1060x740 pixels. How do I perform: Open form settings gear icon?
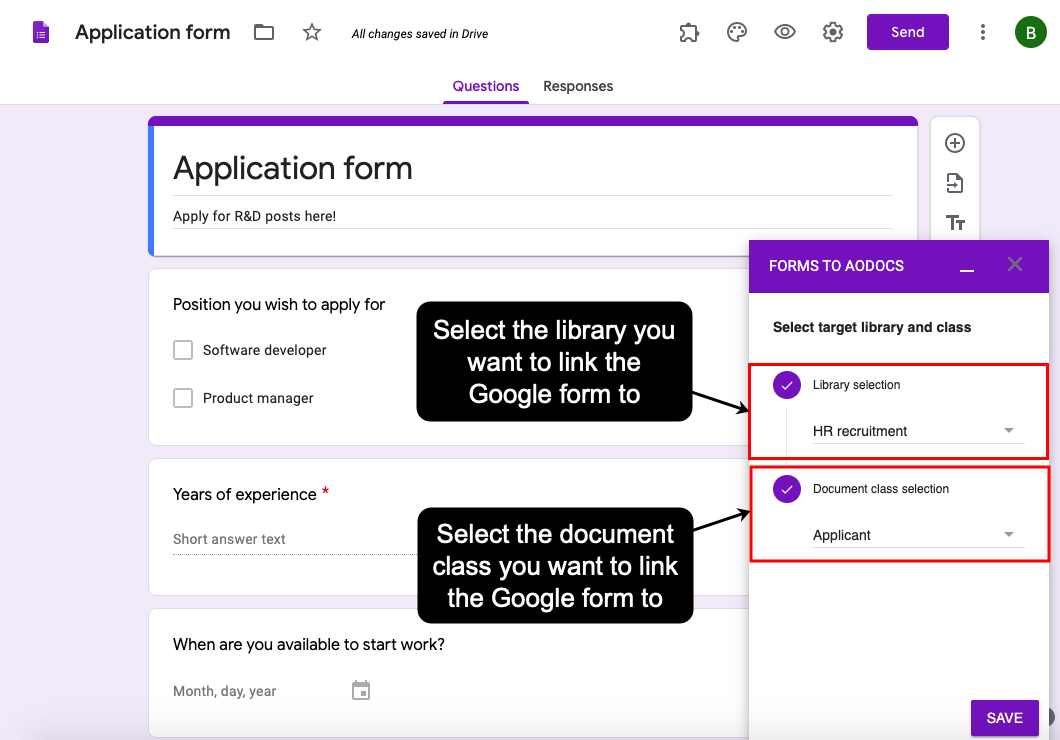point(833,32)
